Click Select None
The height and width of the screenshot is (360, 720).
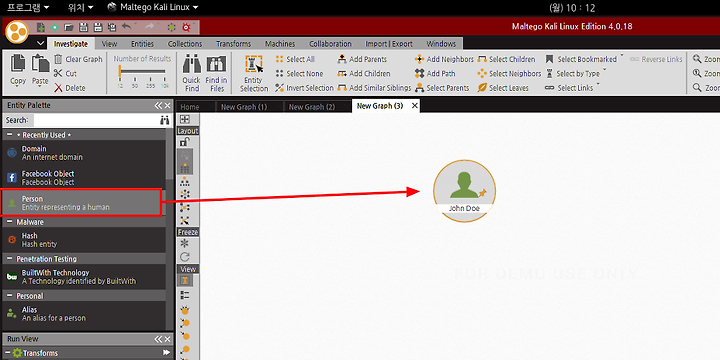pyautogui.click(x=299, y=73)
